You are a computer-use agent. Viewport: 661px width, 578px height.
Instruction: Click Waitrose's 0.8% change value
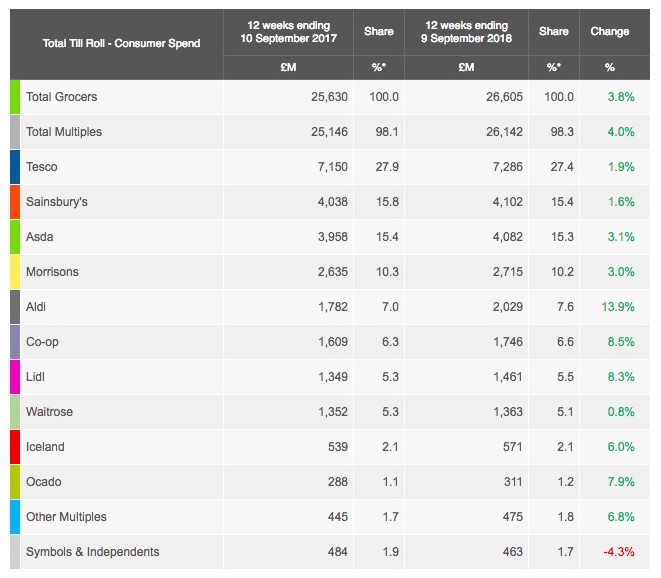621,412
